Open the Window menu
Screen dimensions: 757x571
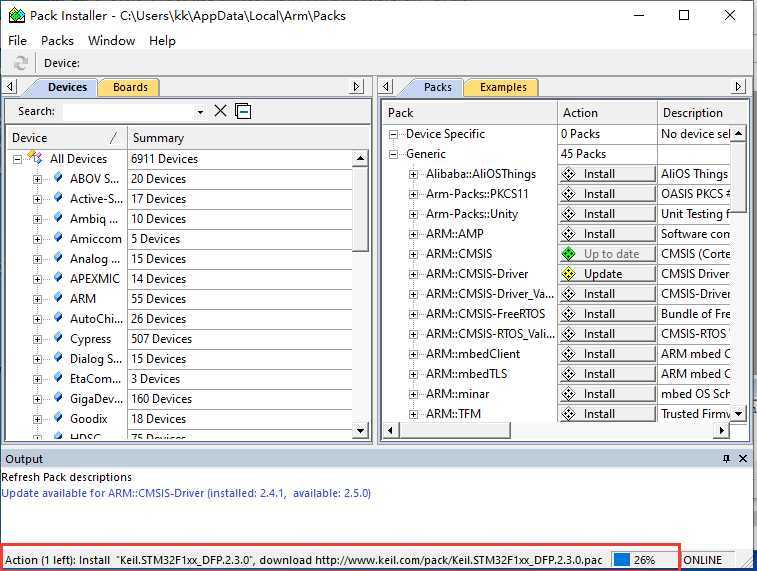(x=112, y=41)
